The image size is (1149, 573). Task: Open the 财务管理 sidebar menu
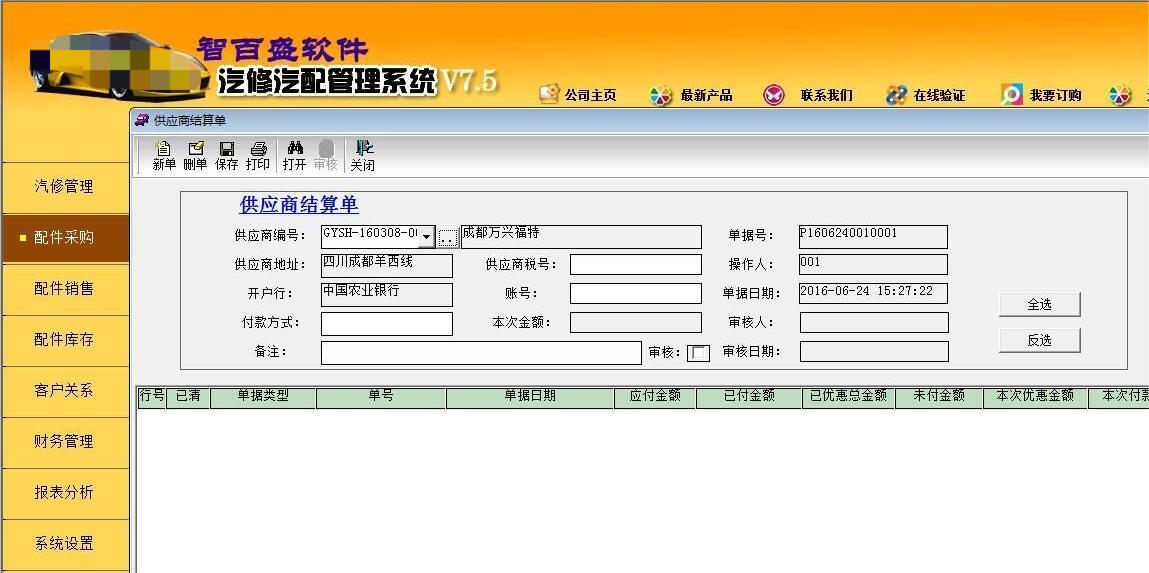[x=64, y=442]
